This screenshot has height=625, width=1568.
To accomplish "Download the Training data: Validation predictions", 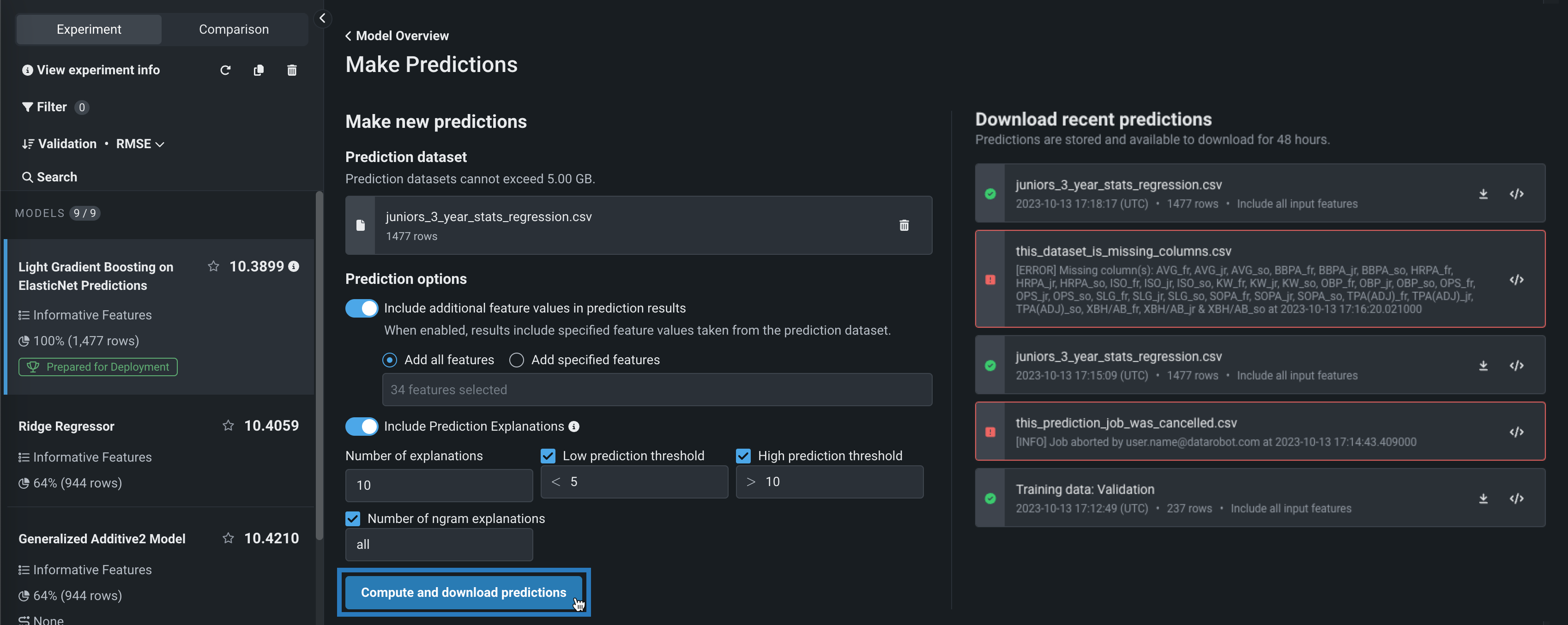I will [1484, 499].
